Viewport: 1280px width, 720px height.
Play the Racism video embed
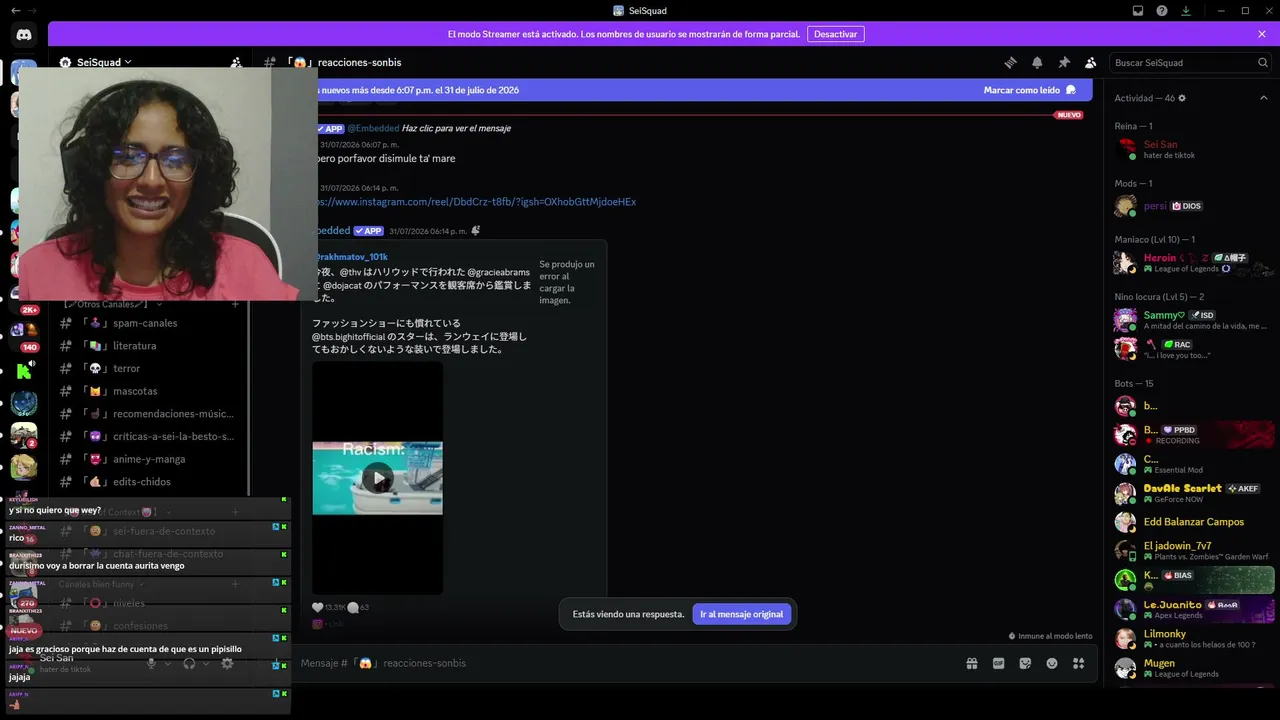tap(377, 478)
